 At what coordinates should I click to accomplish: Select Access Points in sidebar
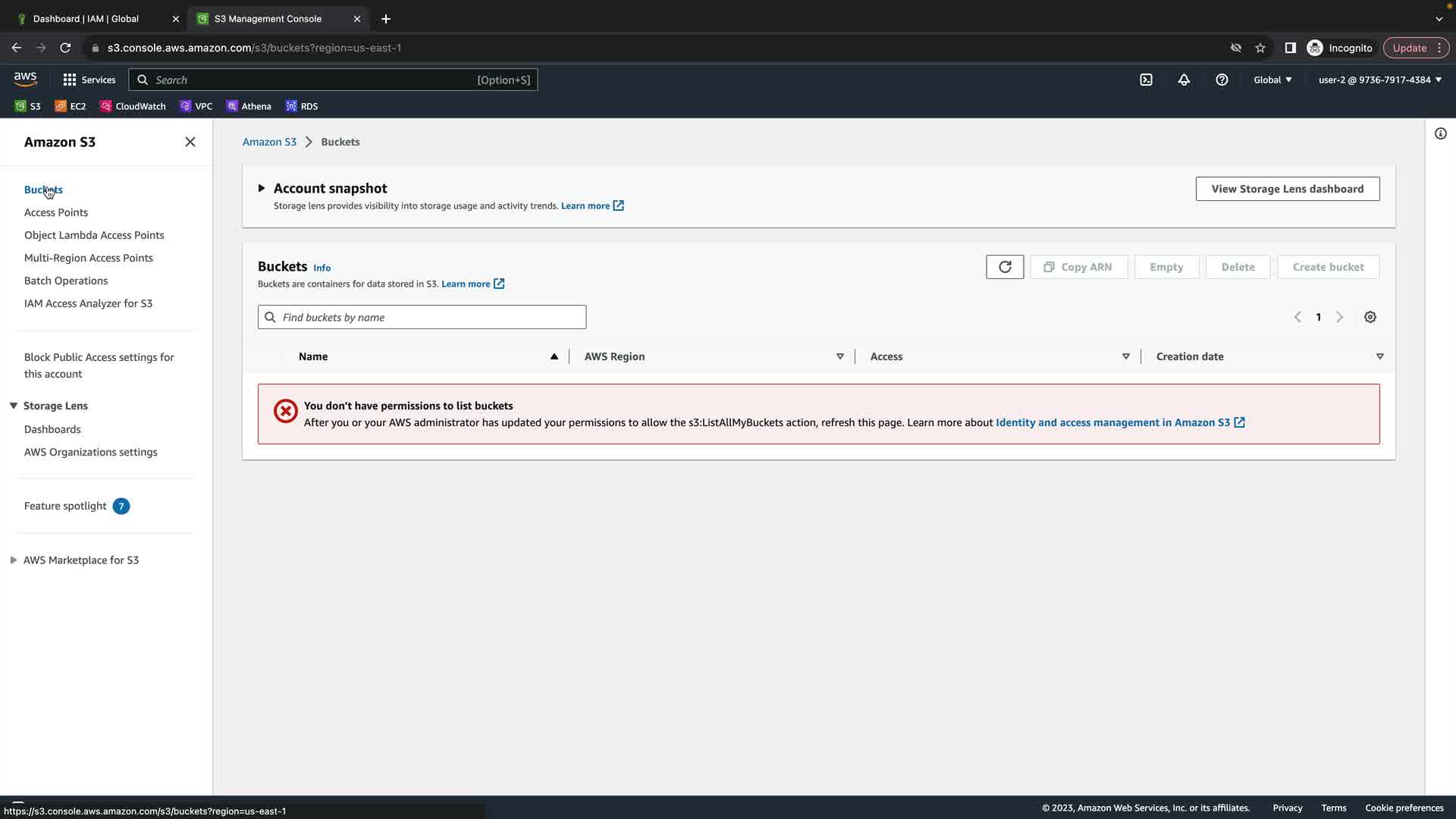click(56, 212)
